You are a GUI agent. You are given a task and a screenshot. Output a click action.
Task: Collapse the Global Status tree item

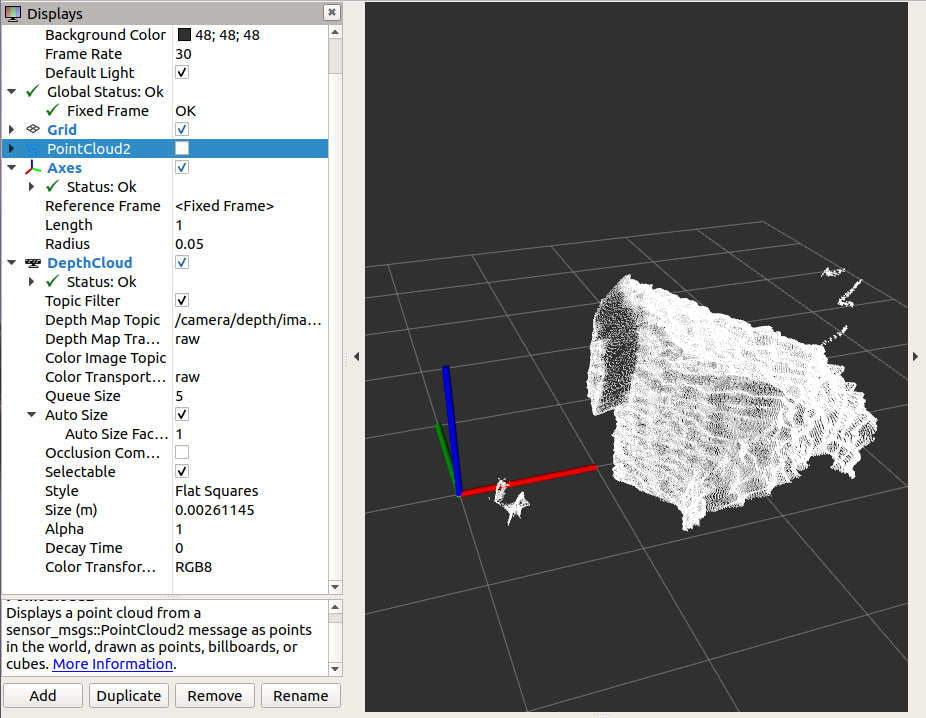pyautogui.click(x=12, y=92)
